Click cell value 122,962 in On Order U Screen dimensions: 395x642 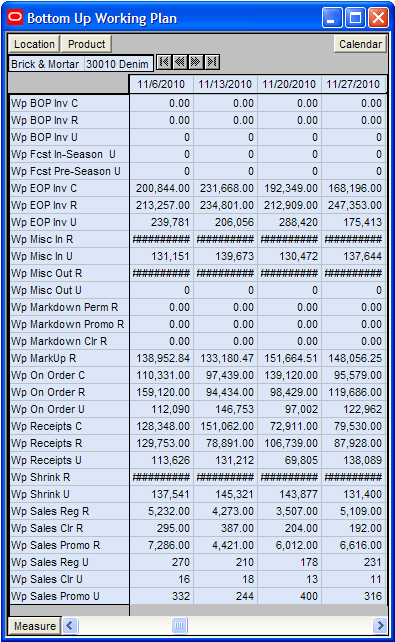353,409
